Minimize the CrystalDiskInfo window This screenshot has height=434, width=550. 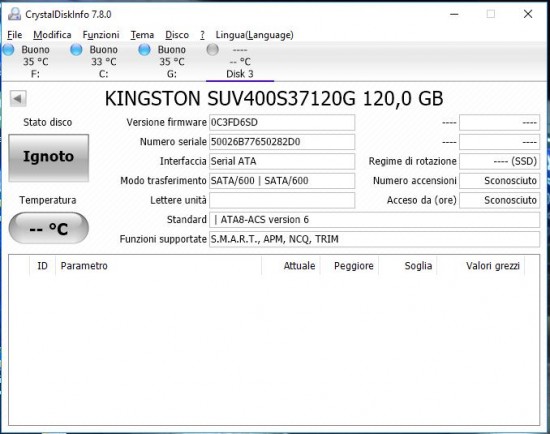pyautogui.click(x=454, y=14)
